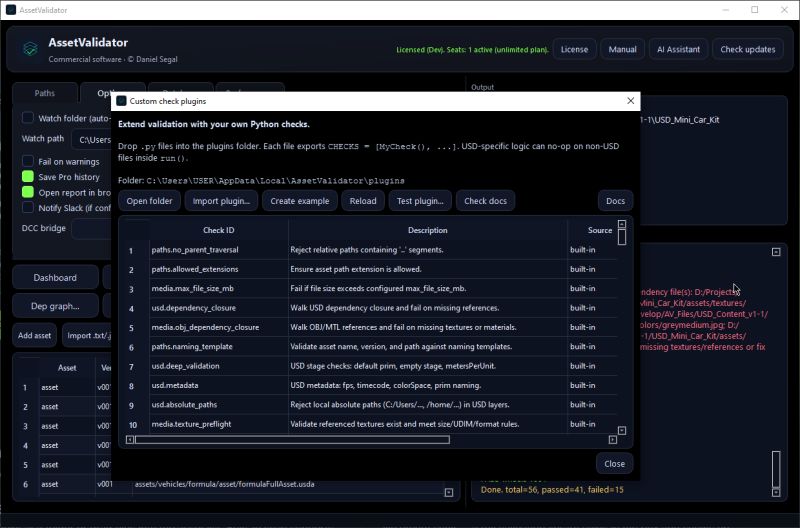This screenshot has height=528, width=800.
Task: Click scroll arrow at bottom of asset list
Action: click(x=448, y=492)
